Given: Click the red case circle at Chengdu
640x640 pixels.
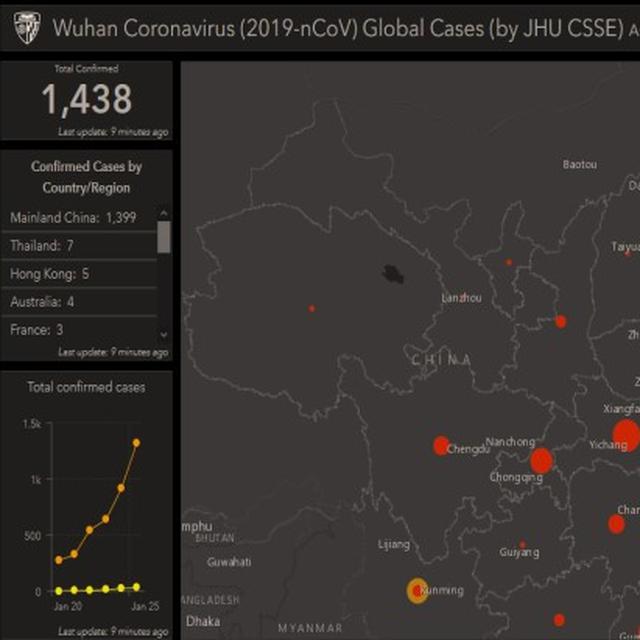Looking at the screenshot, I should pyautogui.click(x=441, y=445).
